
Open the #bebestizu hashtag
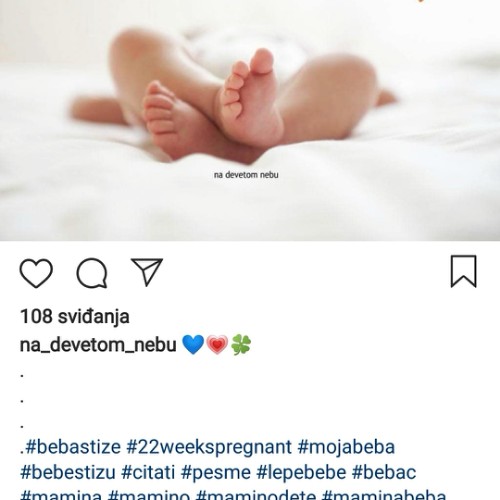pyautogui.click(x=68, y=472)
